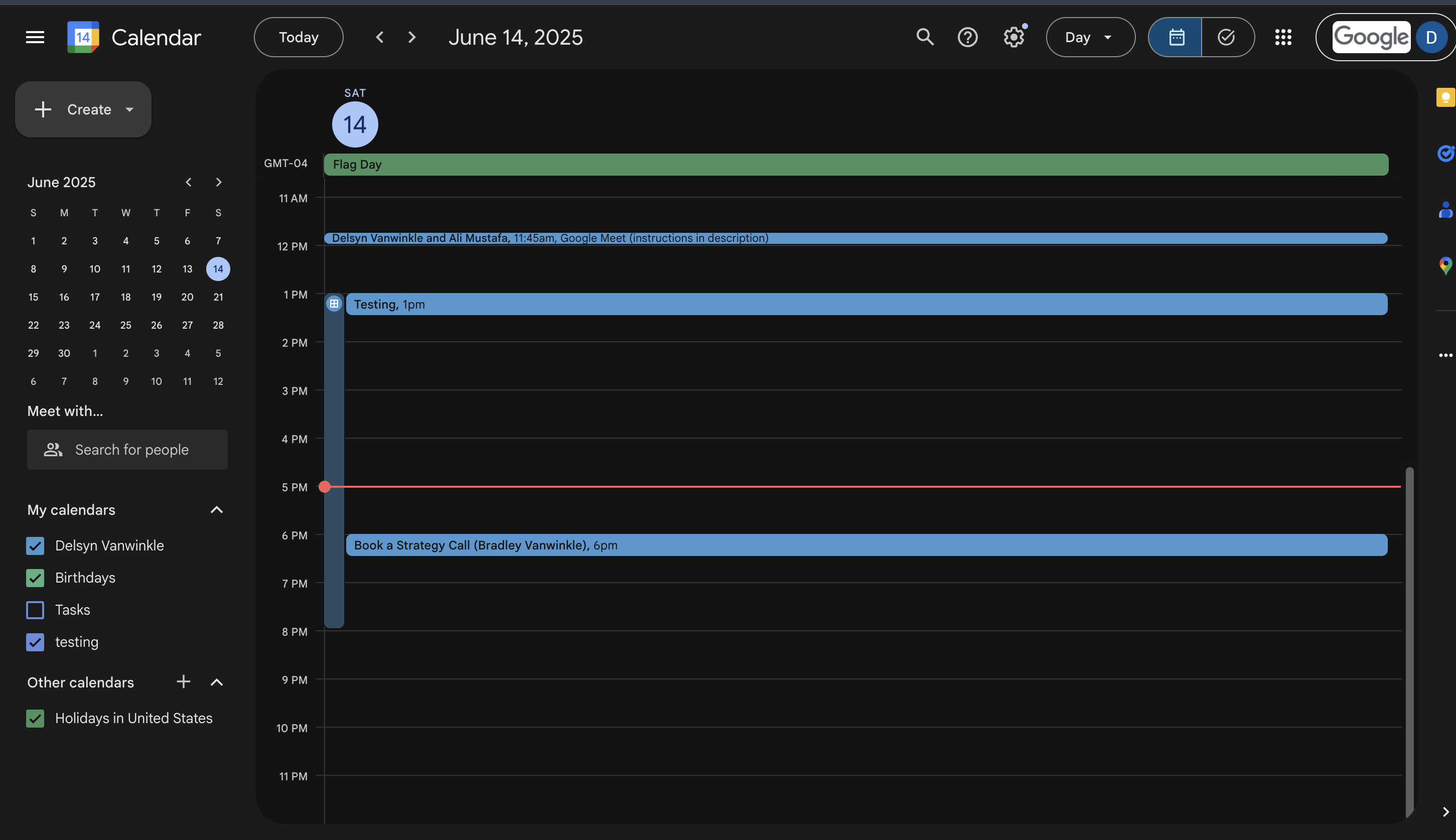Open the Book a Strategy Call event

pyautogui.click(x=866, y=545)
